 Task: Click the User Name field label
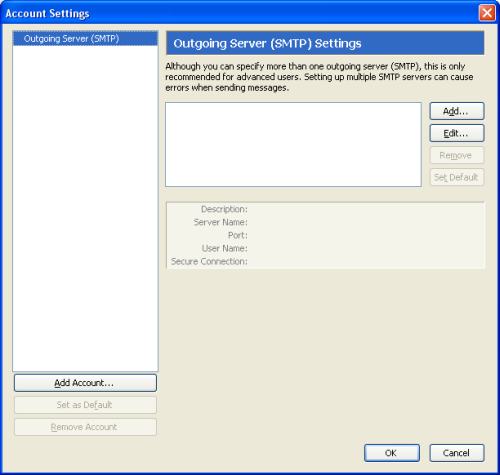[225, 248]
